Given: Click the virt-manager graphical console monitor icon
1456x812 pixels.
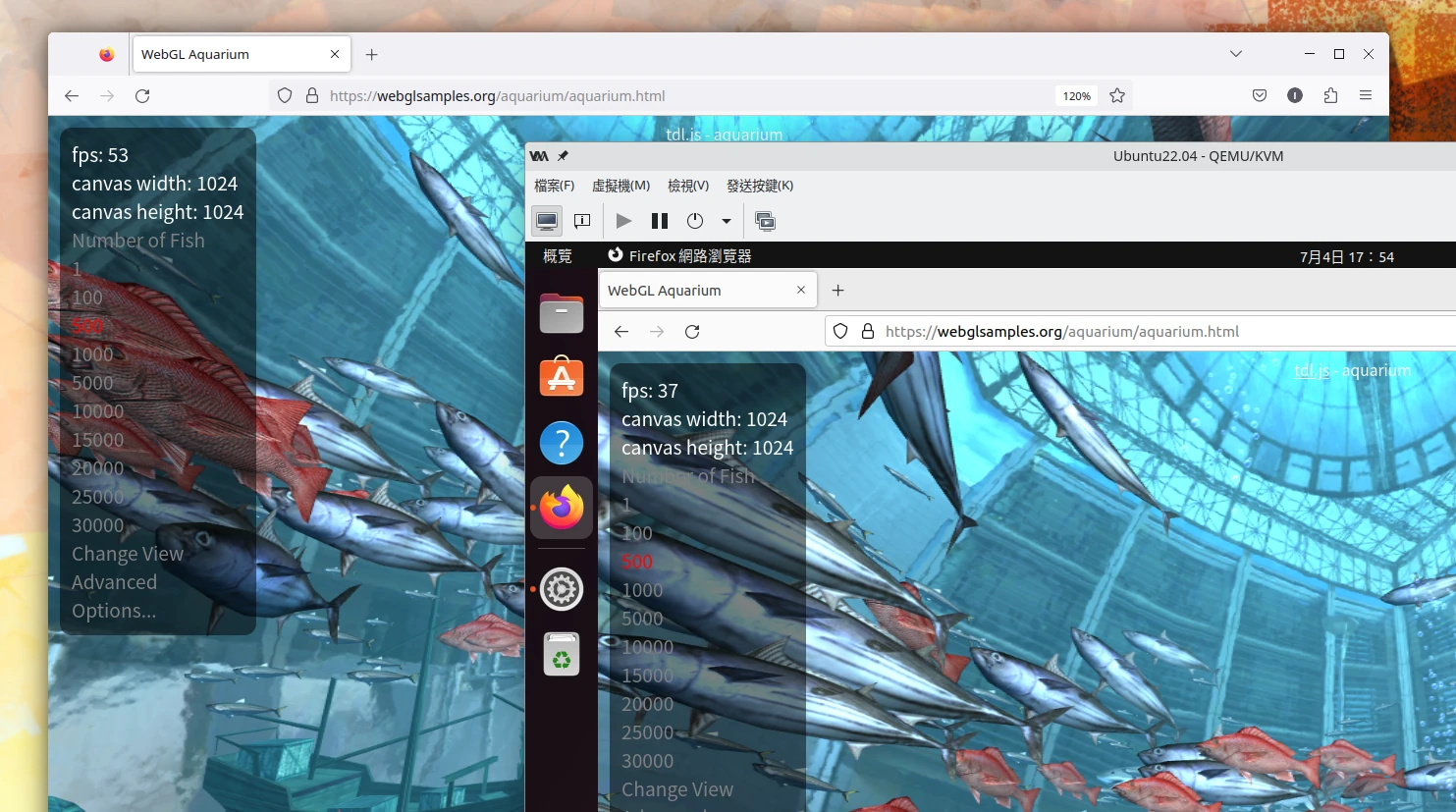Looking at the screenshot, I should click(x=547, y=221).
